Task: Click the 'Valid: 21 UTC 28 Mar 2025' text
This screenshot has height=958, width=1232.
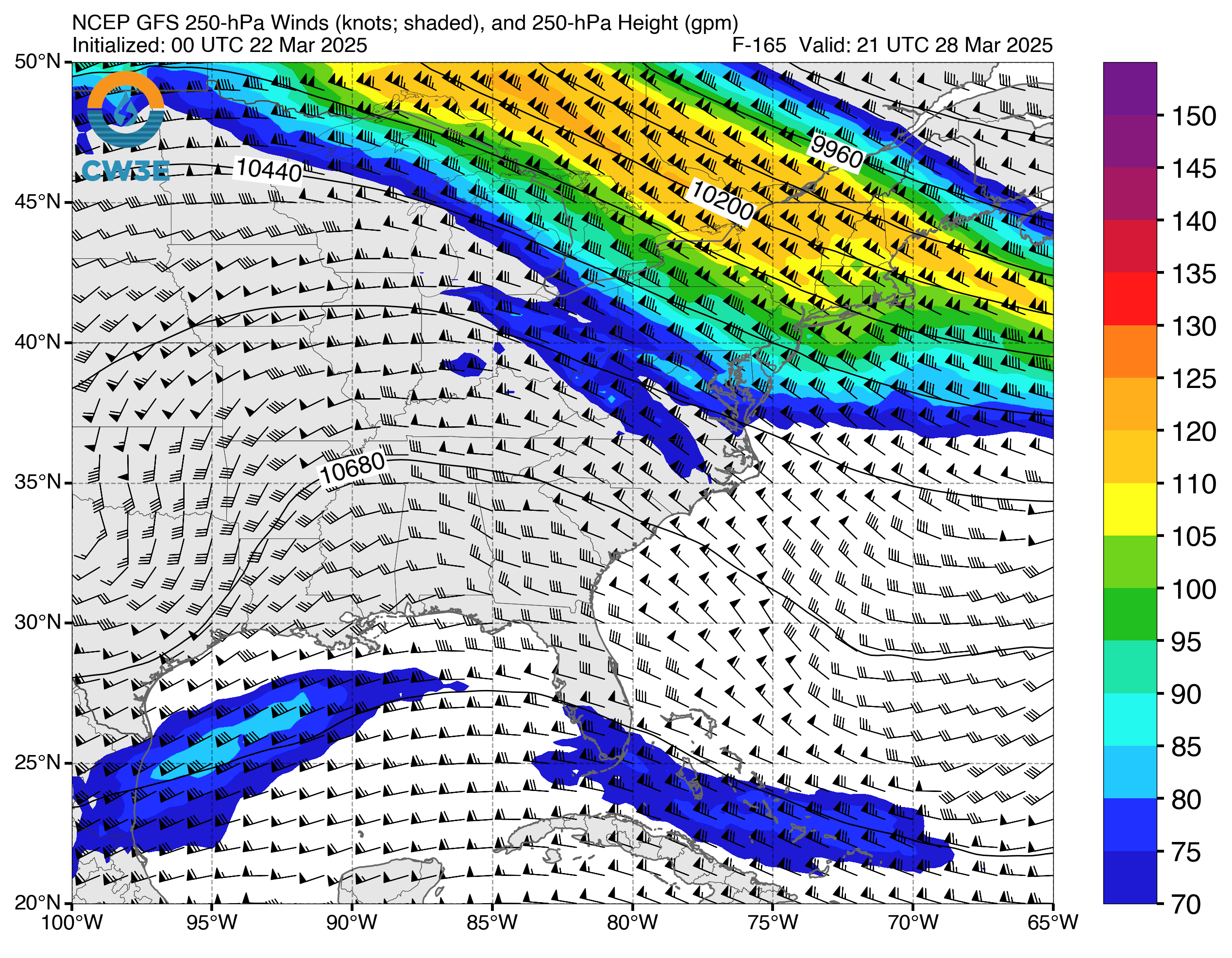Action: 926,45
